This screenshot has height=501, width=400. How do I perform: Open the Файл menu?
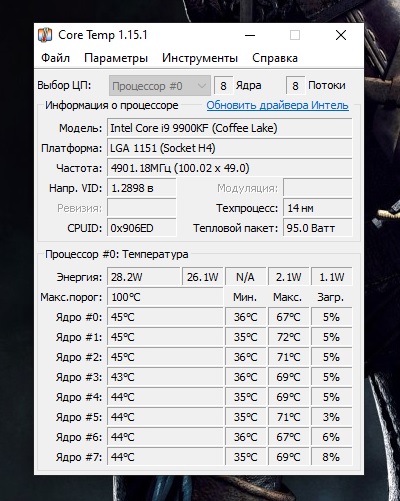[x=55, y=58]
